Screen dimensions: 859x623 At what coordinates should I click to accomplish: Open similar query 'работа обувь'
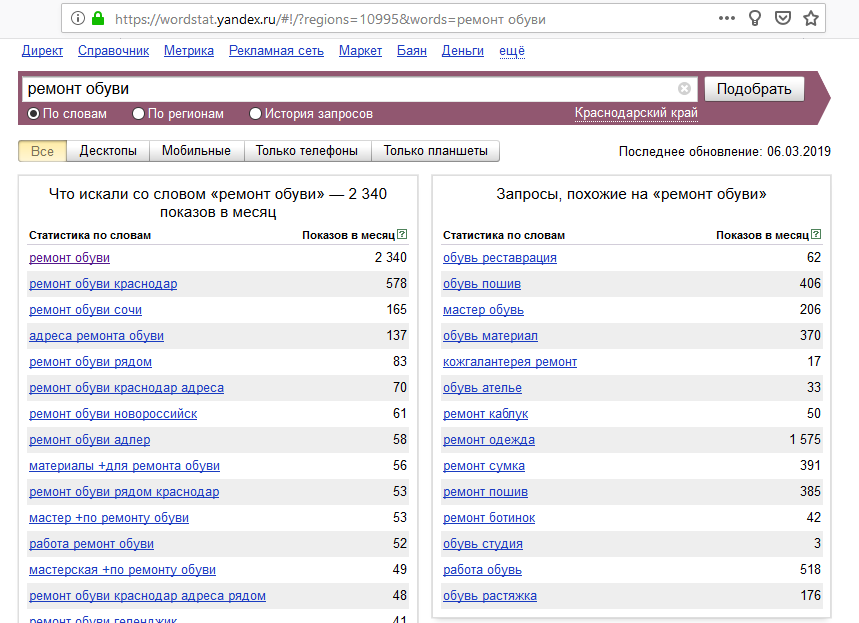[x=482, y=570]
